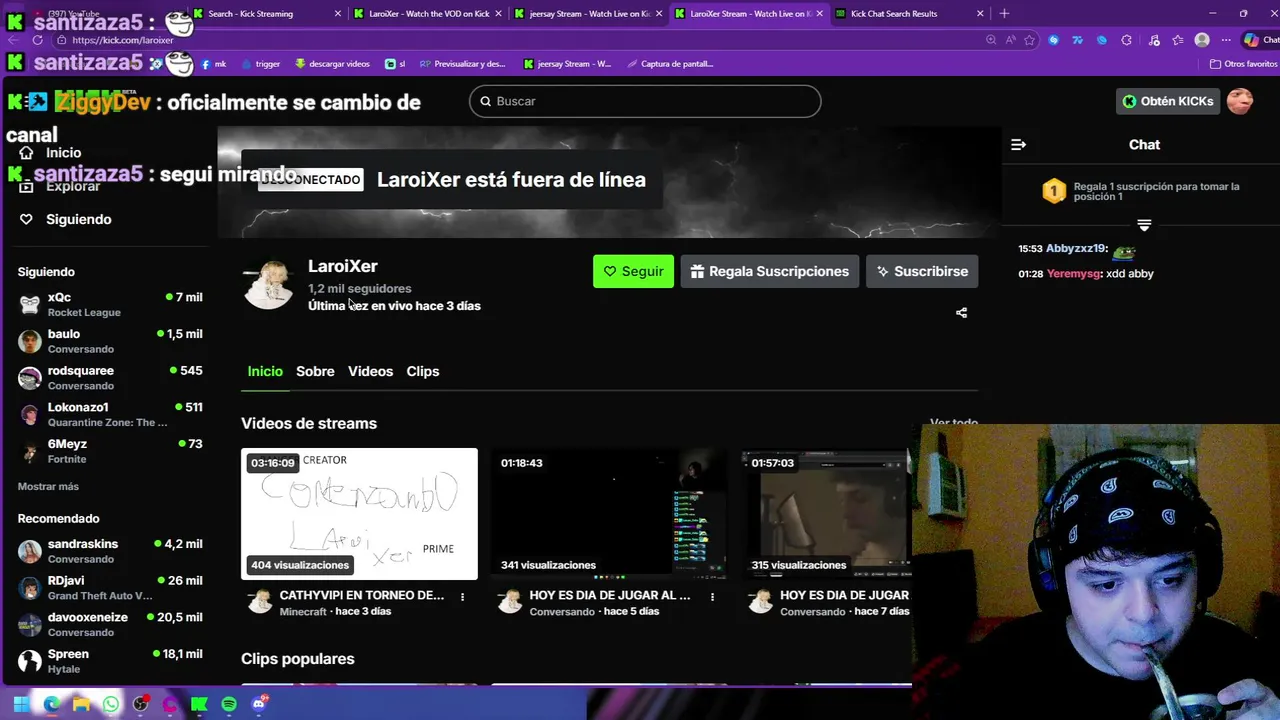Select the Inicio channel tab
Viewport: 1280px width, 720px height.
(x=265, y=371)
